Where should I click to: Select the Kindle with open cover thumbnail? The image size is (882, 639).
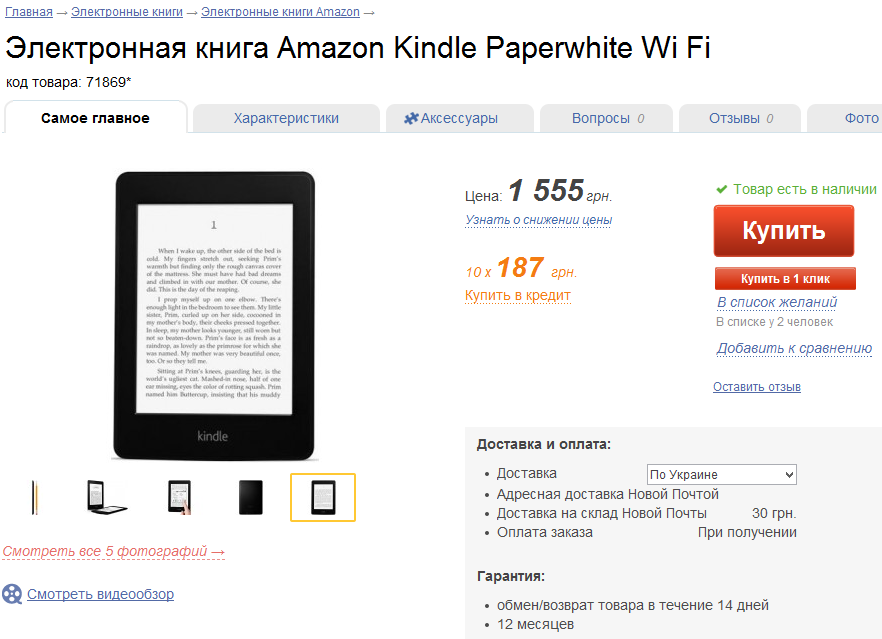pyautogui.click(x=106, y=497)
